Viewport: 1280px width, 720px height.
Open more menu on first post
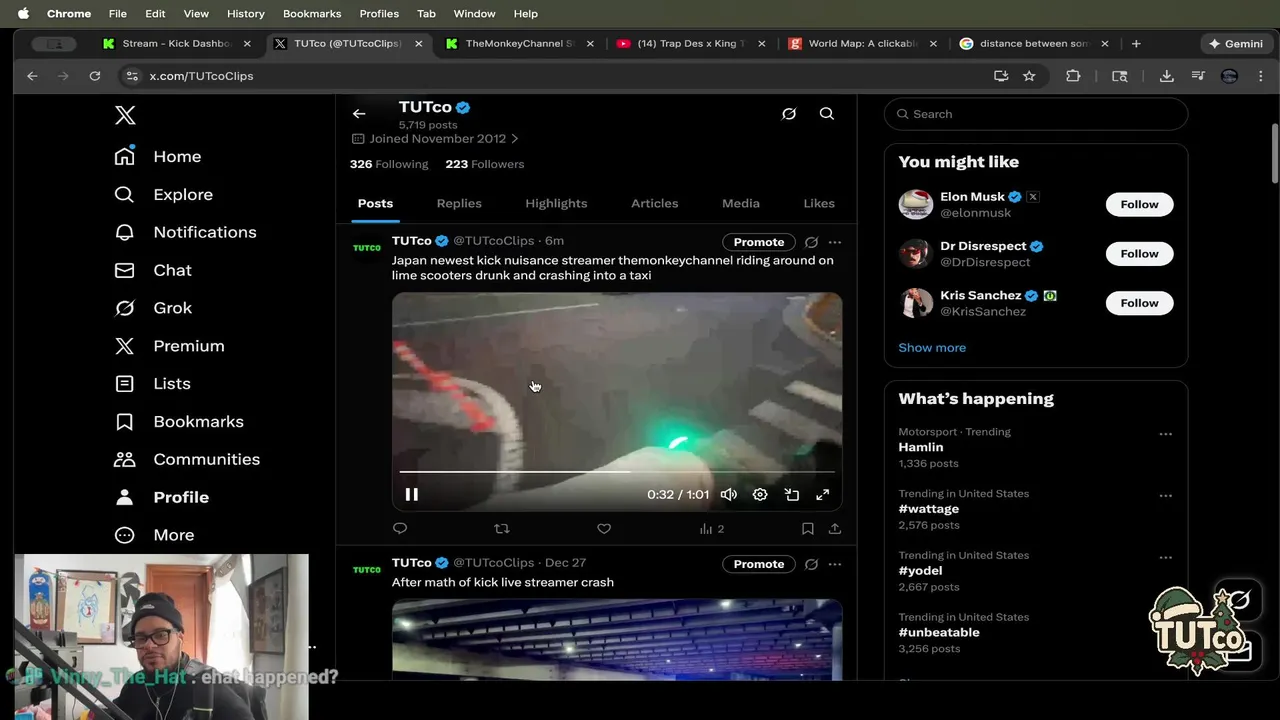[x=835, y=242]
